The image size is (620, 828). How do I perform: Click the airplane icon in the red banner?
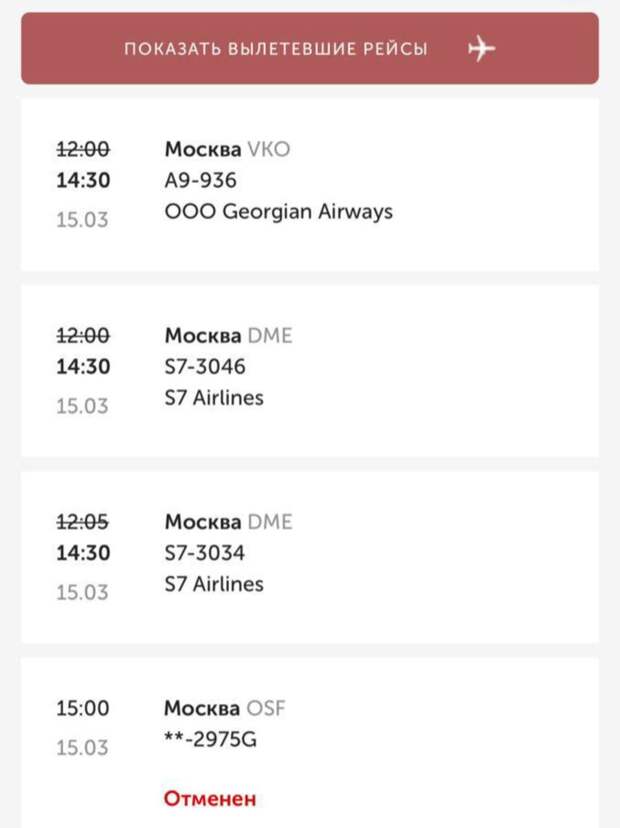tap(482, 48)
